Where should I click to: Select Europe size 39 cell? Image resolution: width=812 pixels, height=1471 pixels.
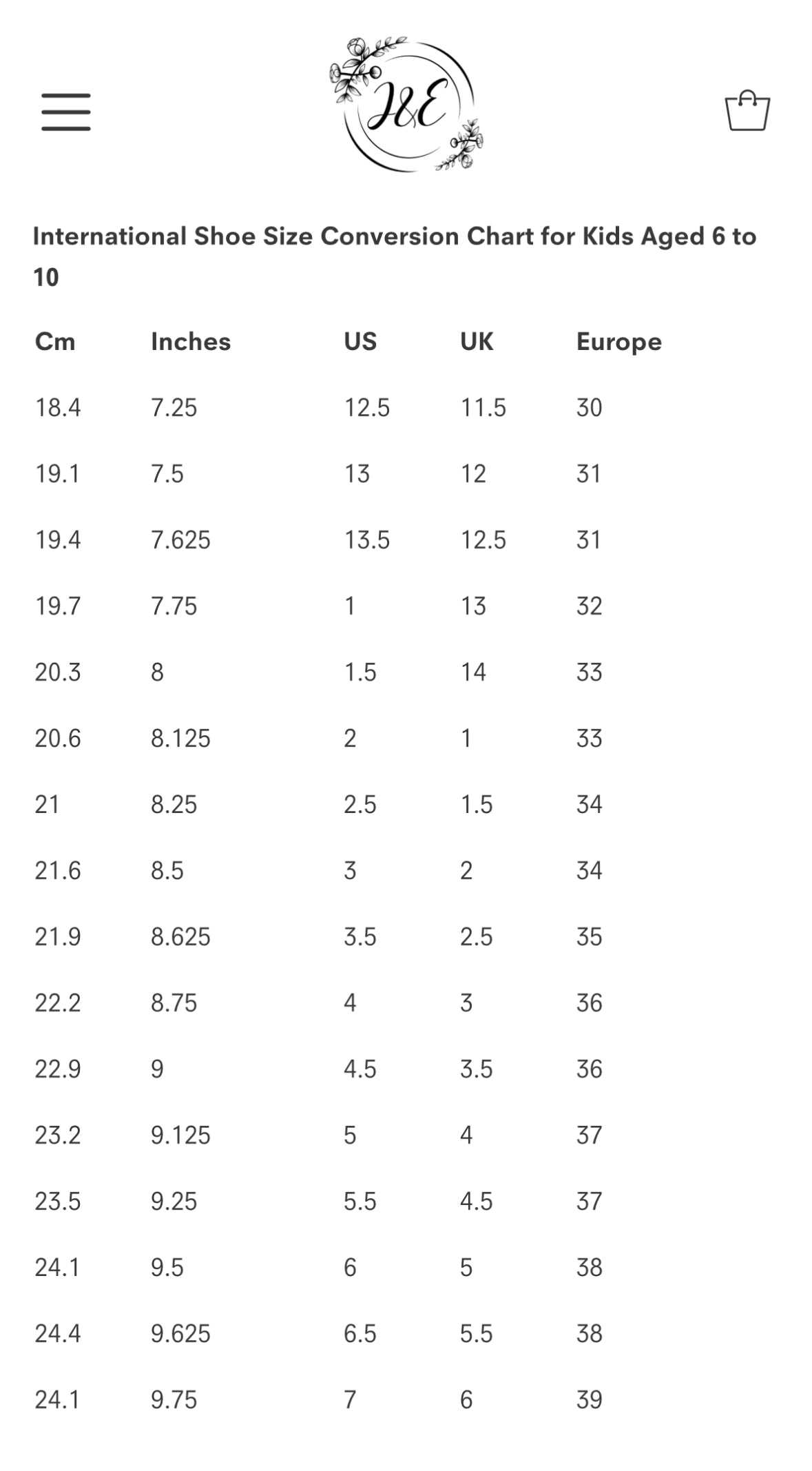coord(589,1400)
